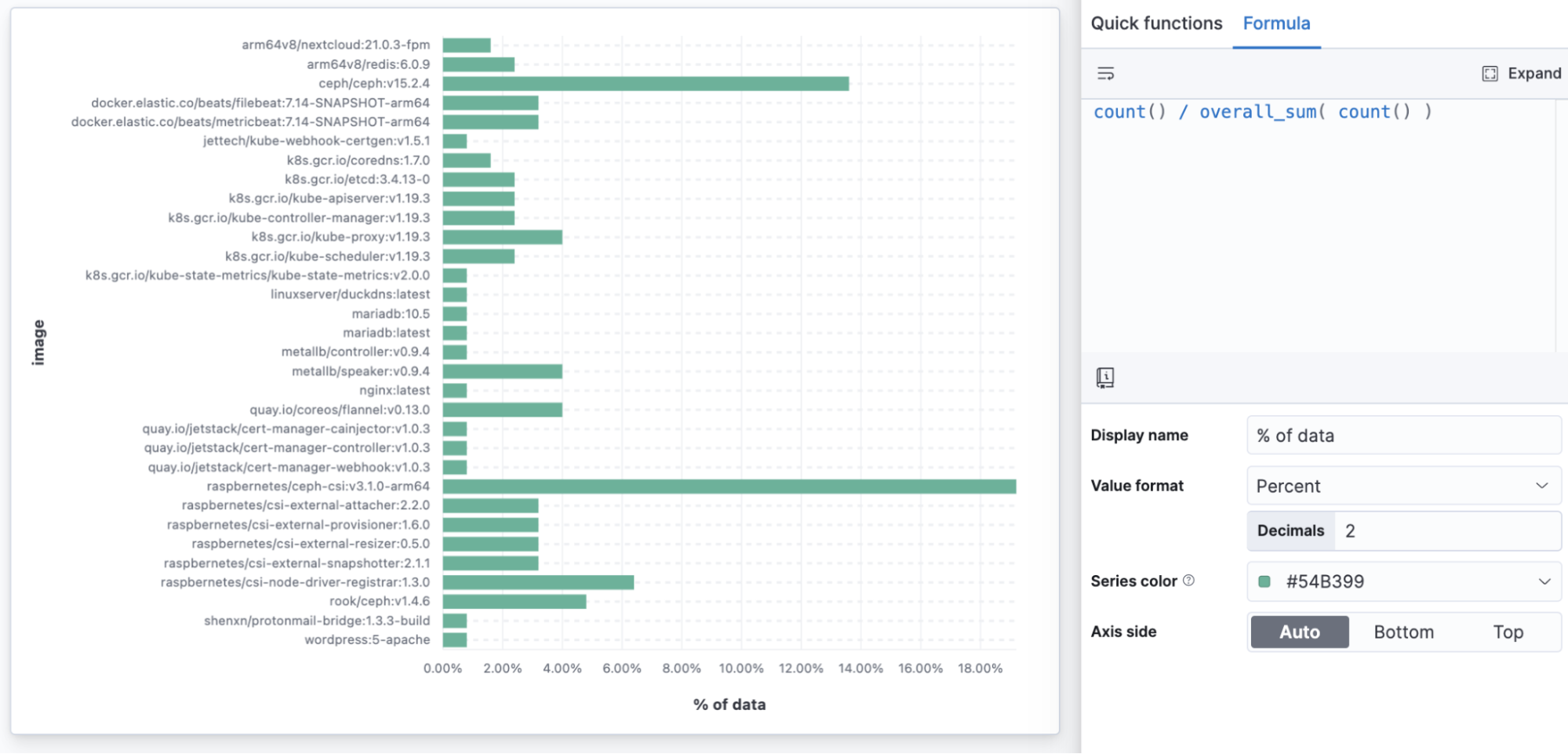This screenshot has width=1568, height=754.
Task: Click the csi-node-driver-registrar:1.3.0 bar
Action: click(x=538, y=582)
